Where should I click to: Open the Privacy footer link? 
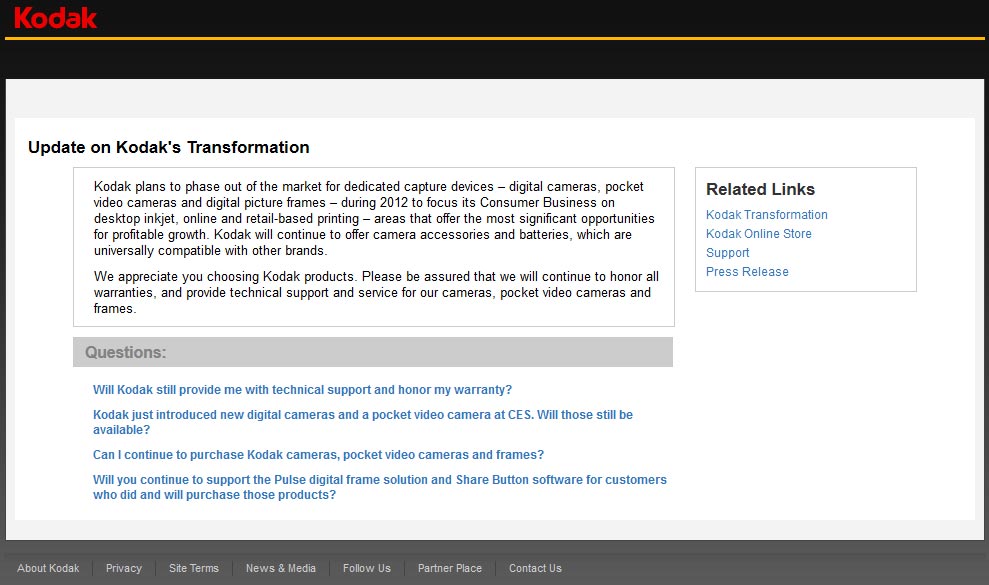click(x=124, y=568)
